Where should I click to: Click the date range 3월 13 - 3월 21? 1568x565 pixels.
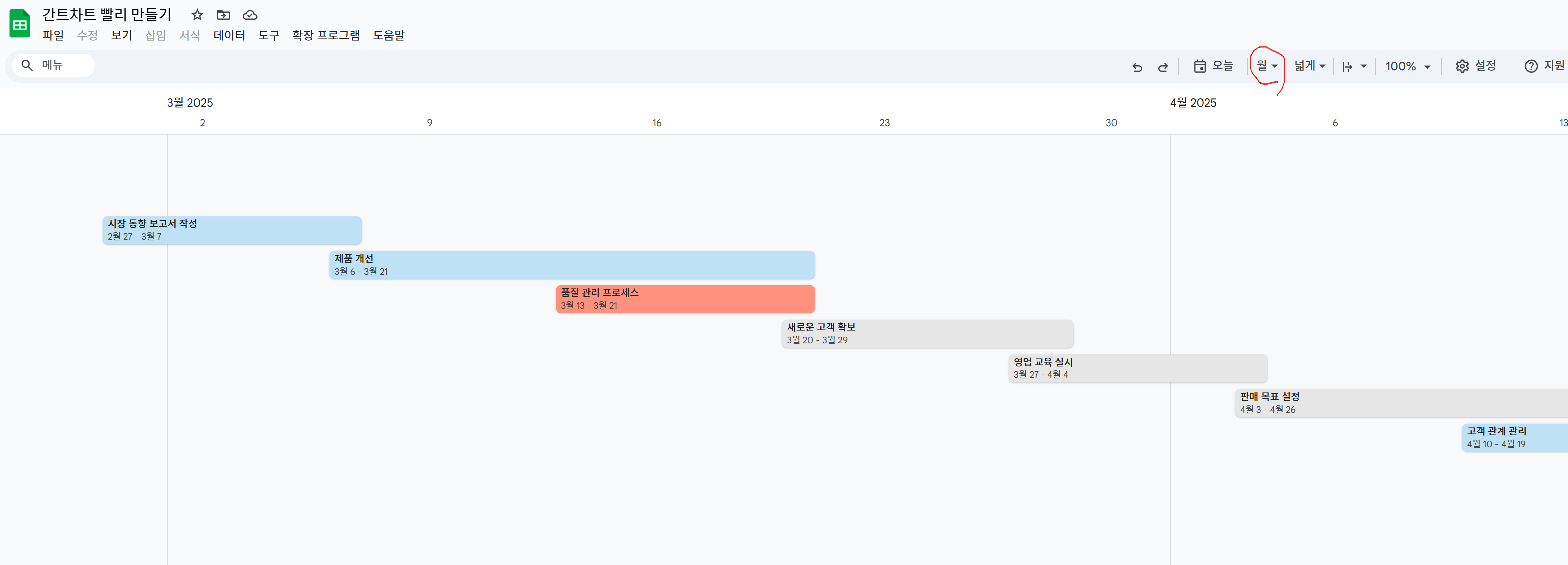(x=589, y=306)
